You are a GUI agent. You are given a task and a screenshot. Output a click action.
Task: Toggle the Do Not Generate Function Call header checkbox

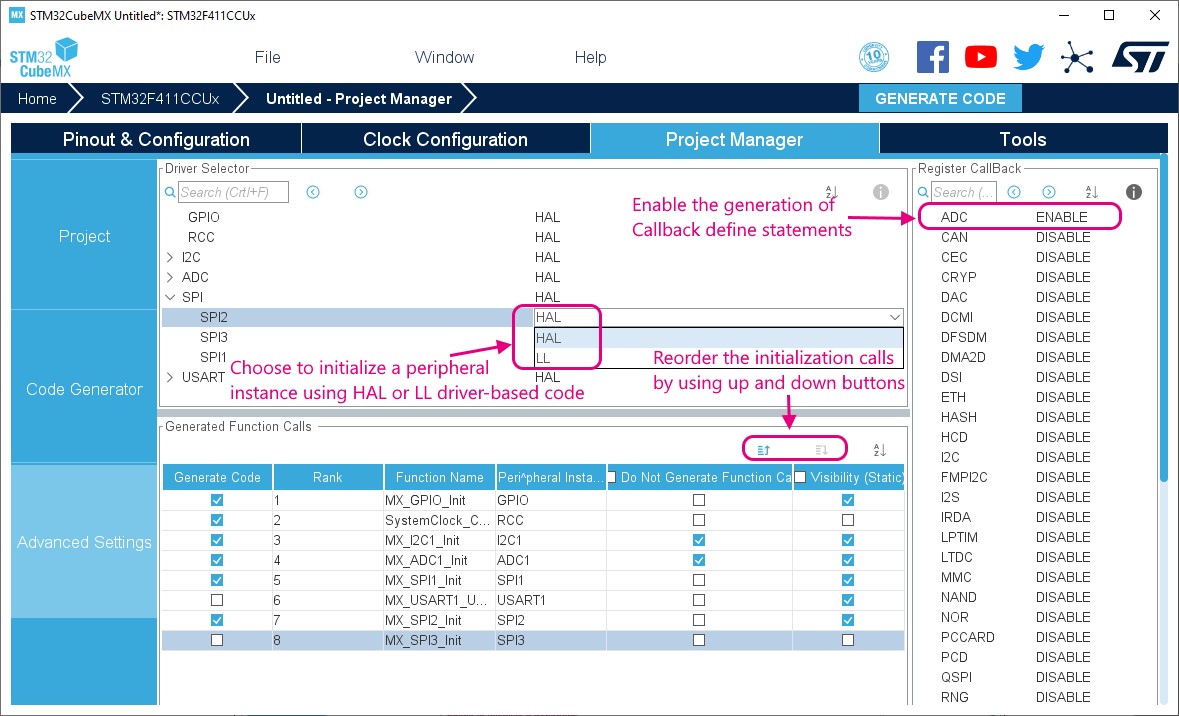(x=611, y=477)
